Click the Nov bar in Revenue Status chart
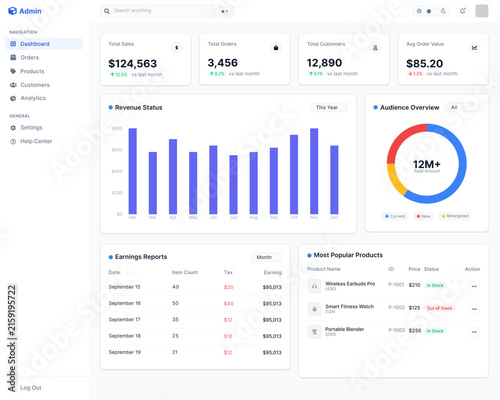Image resolution: width=500 pixels, height=400 pixels. coord(314,171)
